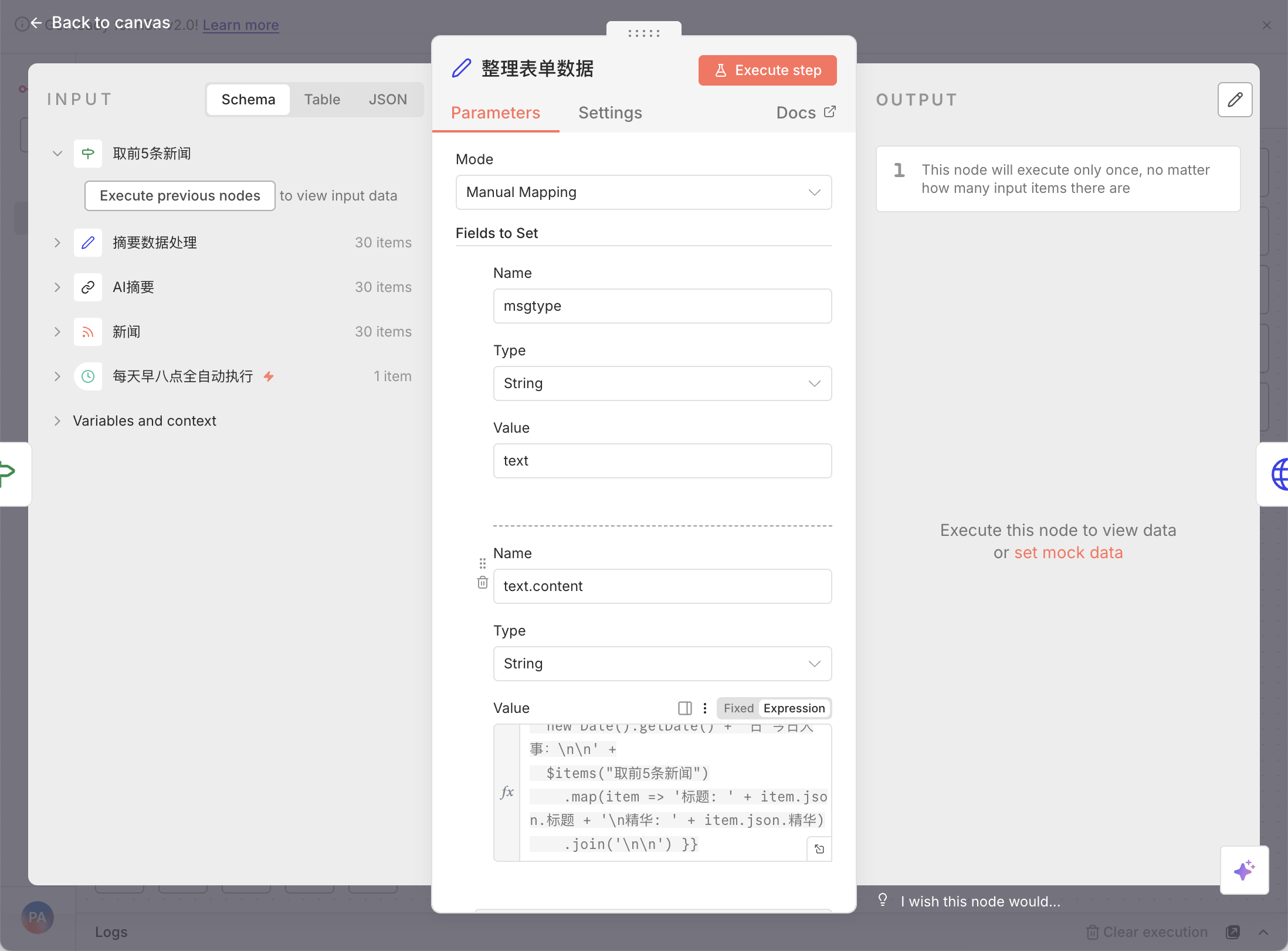Image resolution: width=1288 pixels, height=951 pixels.
Task: Switch Value mode to Fixed
Action: tap(738, 708)
